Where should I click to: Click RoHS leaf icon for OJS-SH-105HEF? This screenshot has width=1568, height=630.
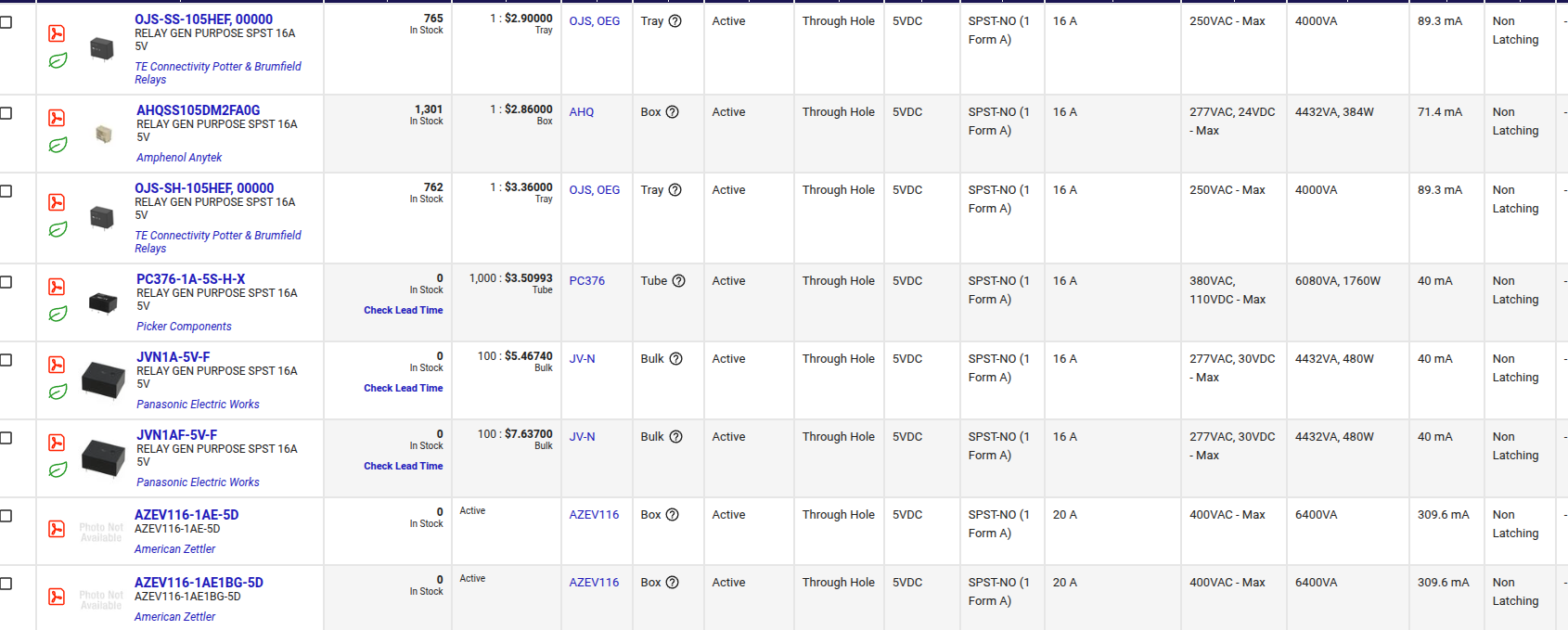[58, 229]
